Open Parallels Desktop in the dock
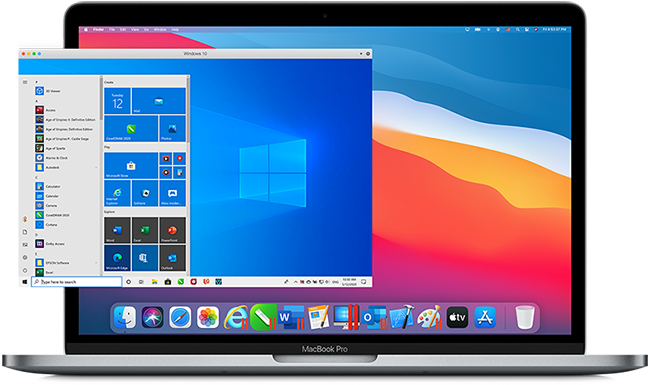 pyautogui.click(x=346, y=317)
